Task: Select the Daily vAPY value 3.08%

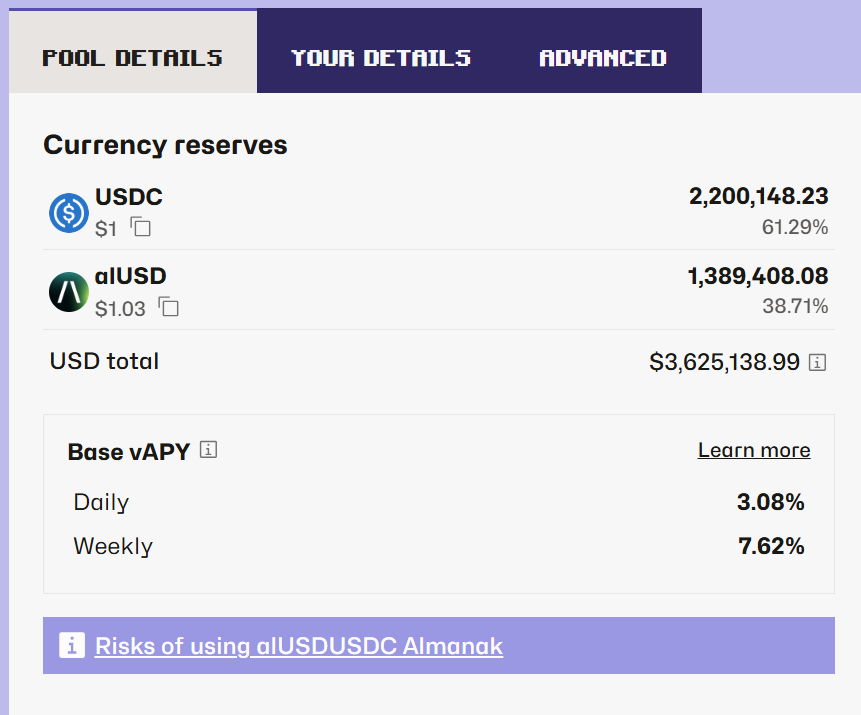Action: 770,502
